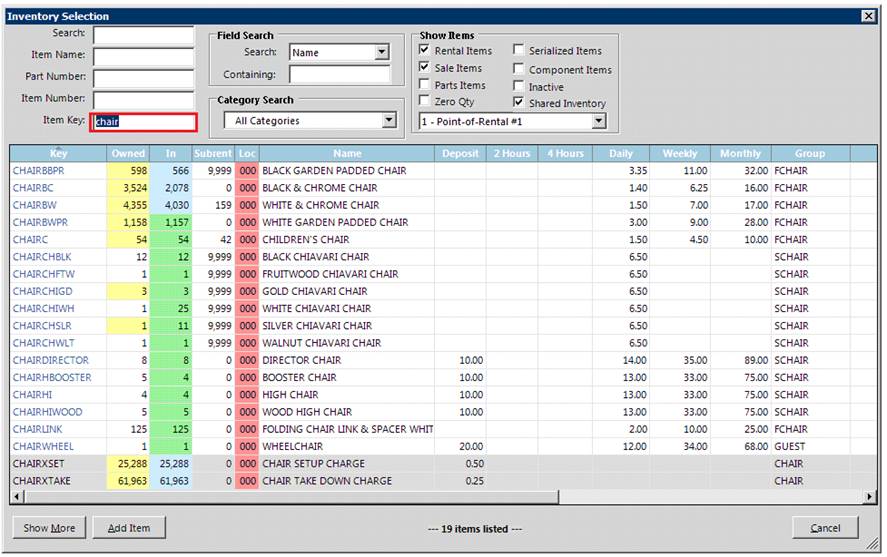Click the Part Number input field
887x557 pixels.
coord(143,78)
